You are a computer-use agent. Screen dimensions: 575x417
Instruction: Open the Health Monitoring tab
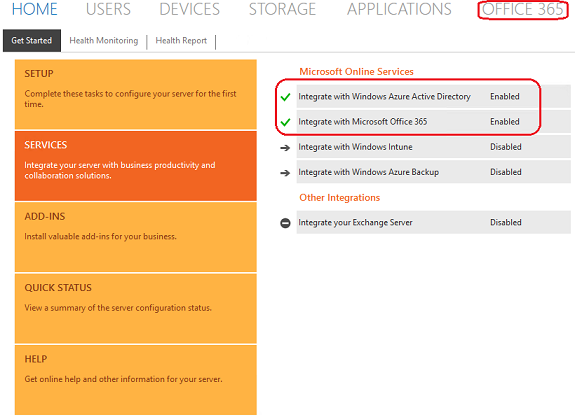[x=104, y=41]
